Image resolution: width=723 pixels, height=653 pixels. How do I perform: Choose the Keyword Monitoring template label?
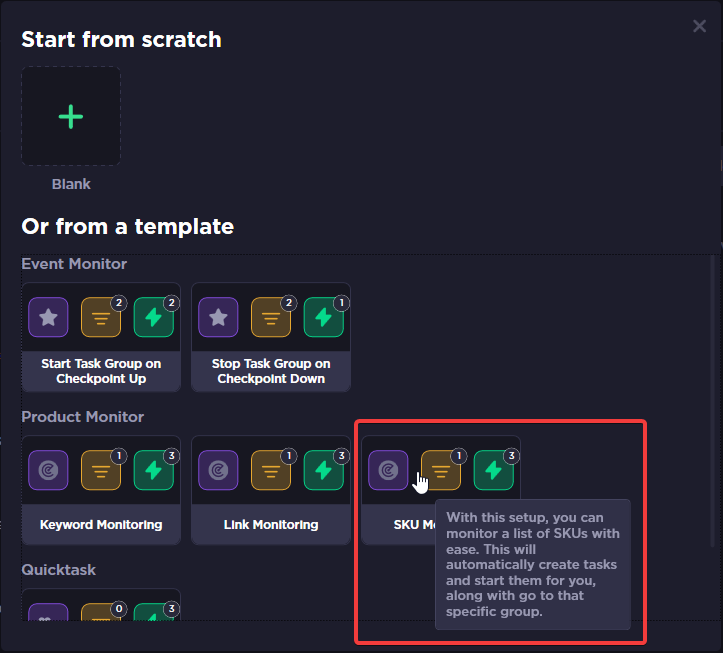click(x=101, y=524)
